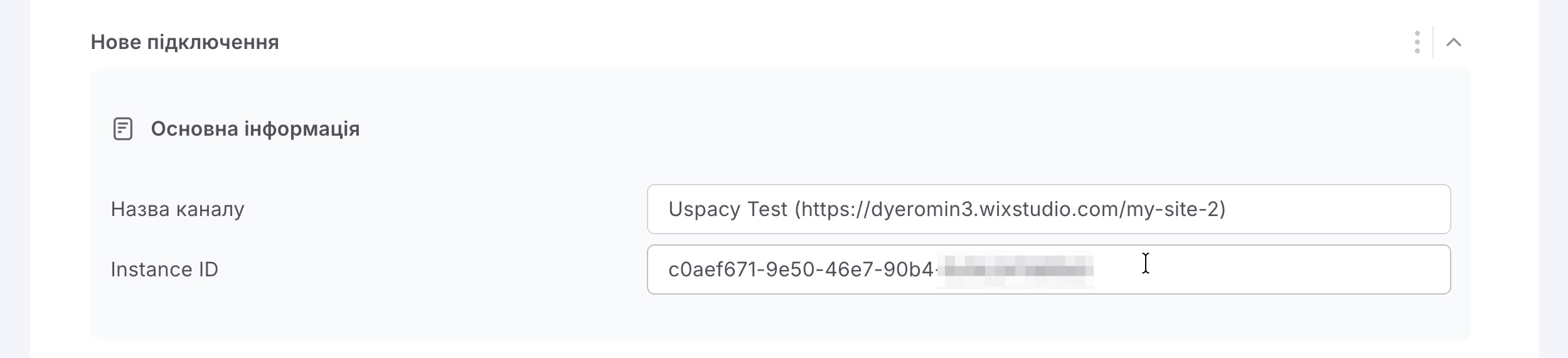The width and height of the screenshot is (1568, 358).
Task: Click the blurred portion of the Instance ID
Action: (x=1015, y=270)
